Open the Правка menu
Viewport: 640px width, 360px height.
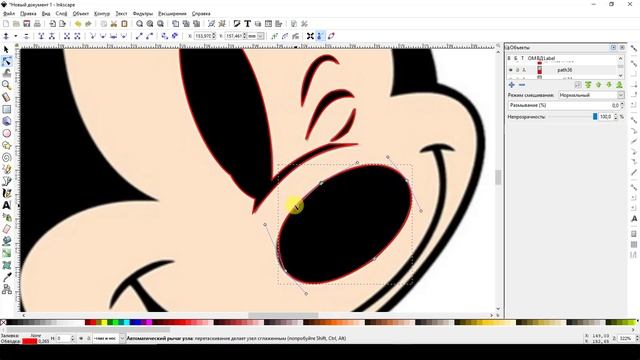pos(28,13)
